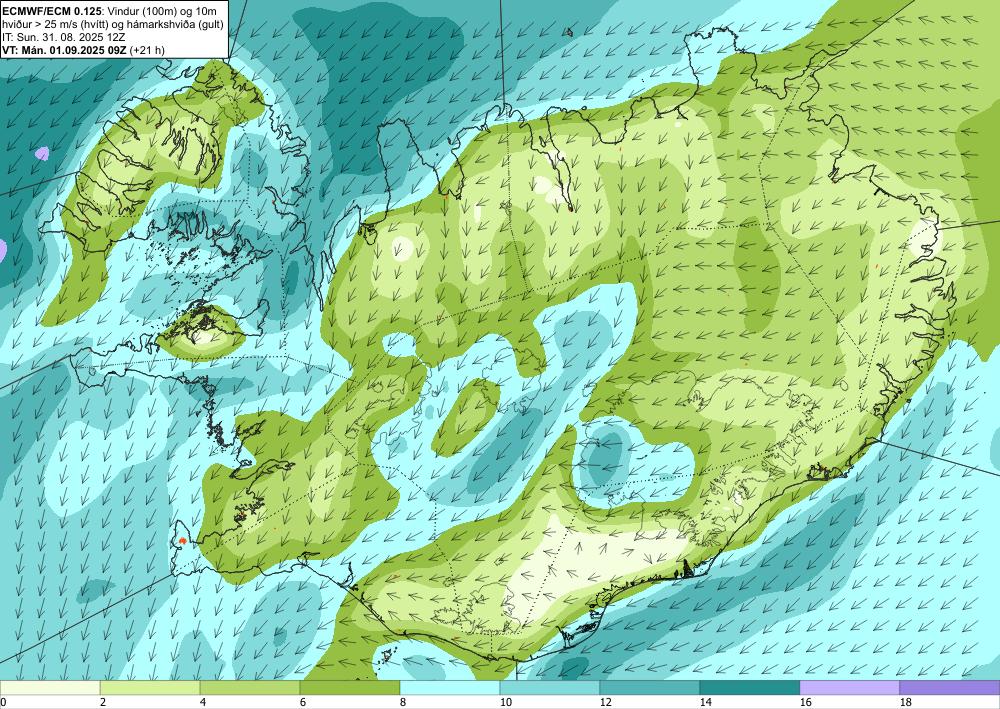Click the "(+21 h)" forecast offset text
Image resolution: width=1000 pixels, height=709 pixels.
click(x=147, y=50)
